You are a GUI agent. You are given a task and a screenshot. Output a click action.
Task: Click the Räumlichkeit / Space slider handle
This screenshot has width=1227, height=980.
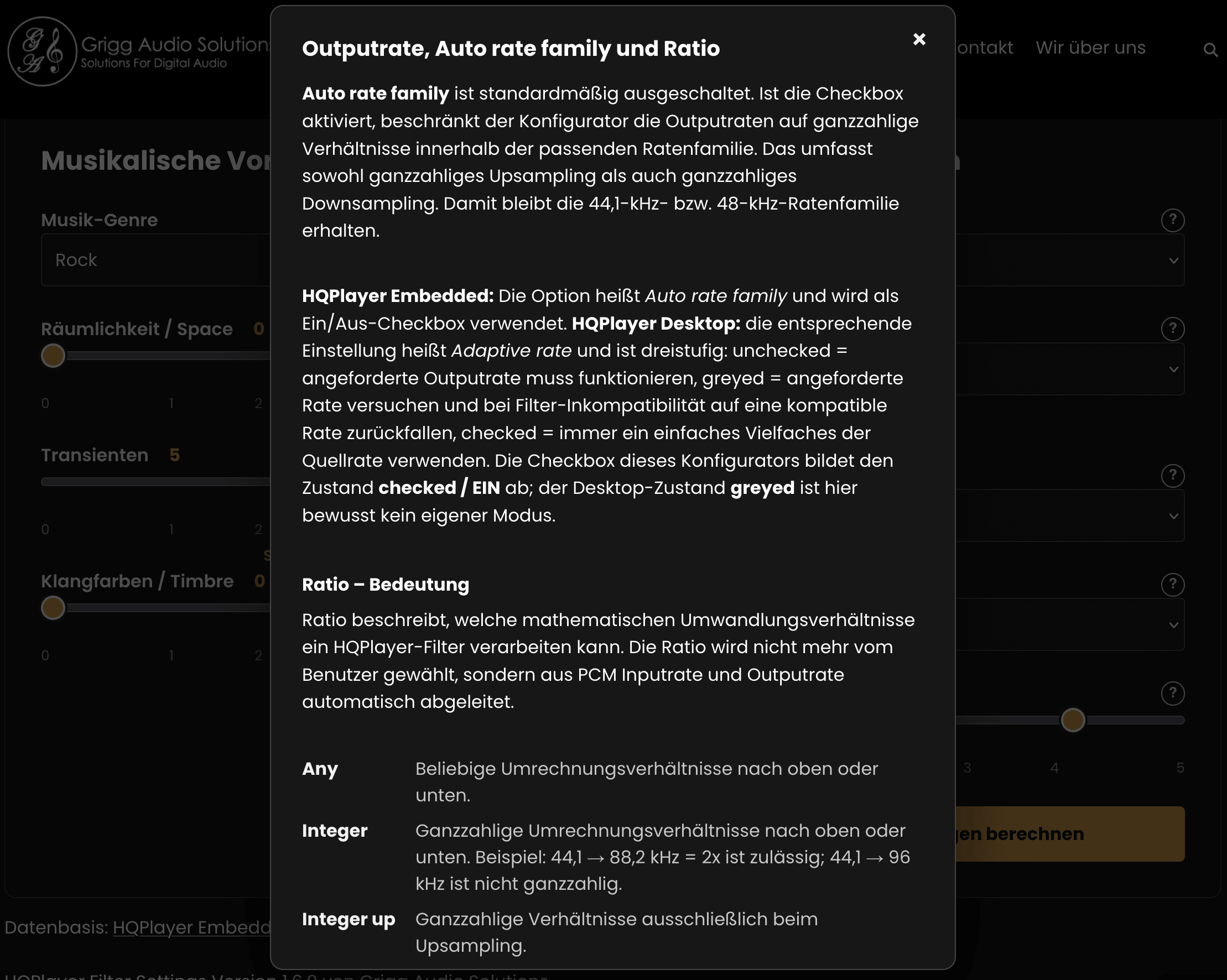[x=53, y=356]
